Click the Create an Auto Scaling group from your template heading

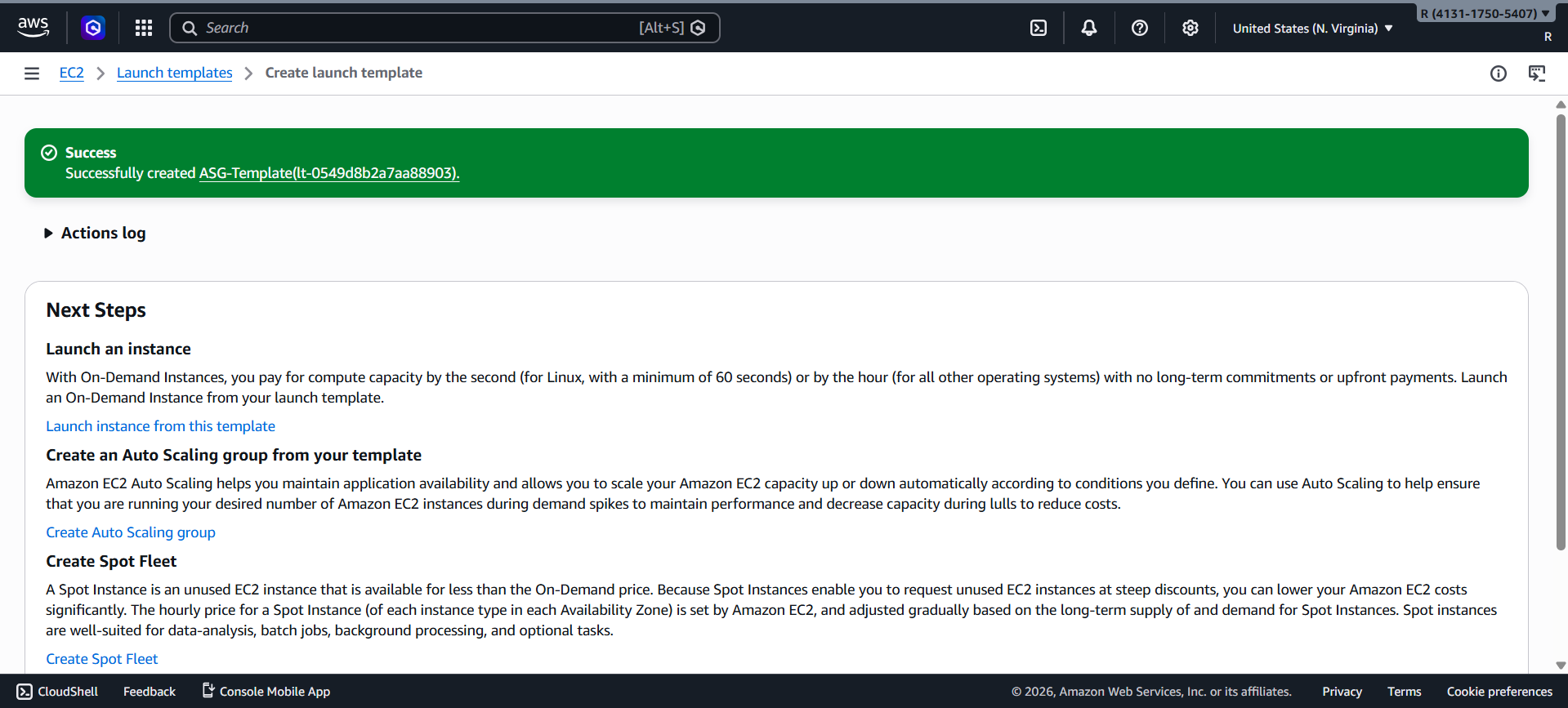coord(234,455)
